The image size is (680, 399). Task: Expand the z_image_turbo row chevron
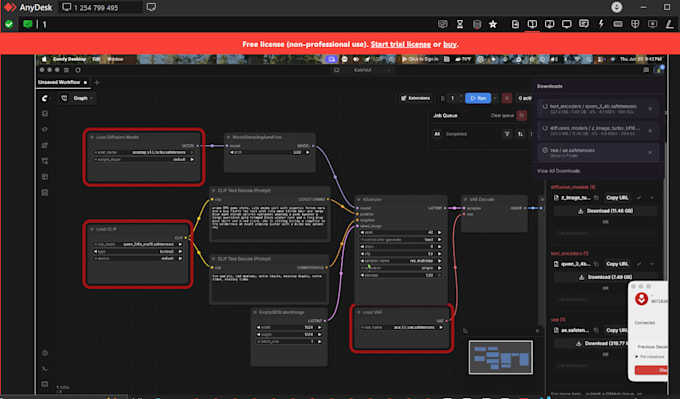(652, 198)
